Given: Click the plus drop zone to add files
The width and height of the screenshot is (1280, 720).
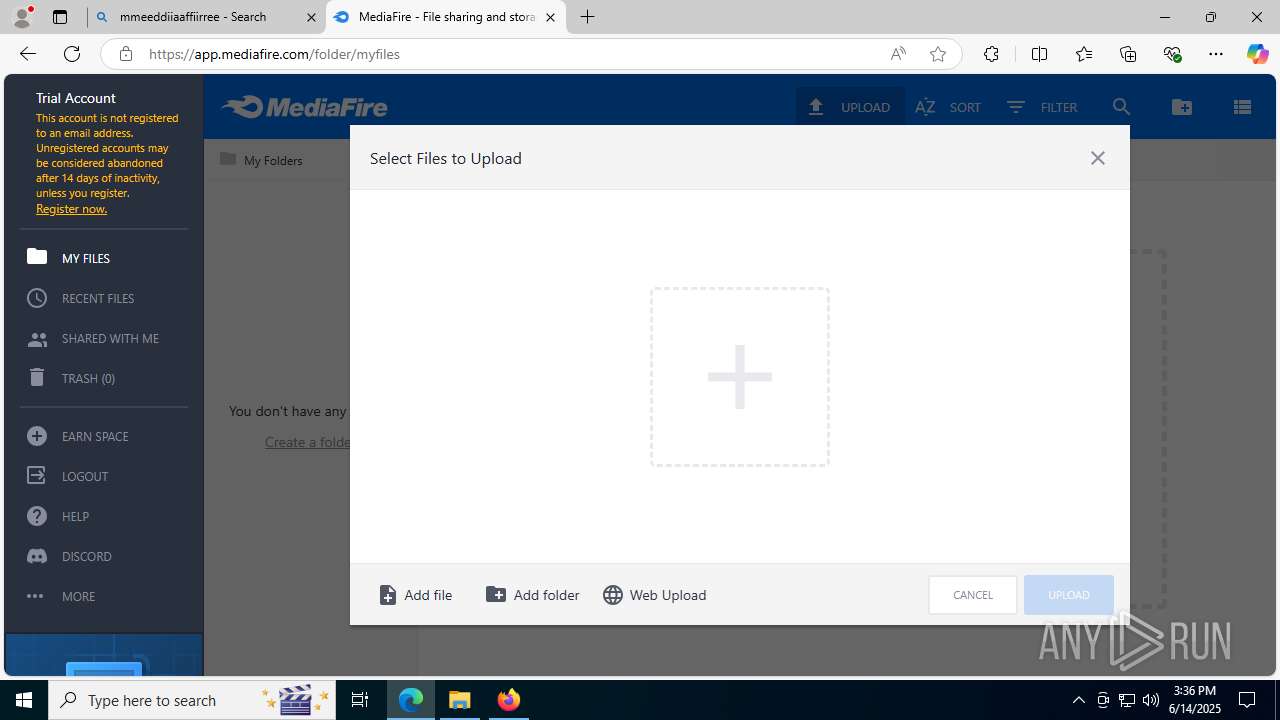Looking at the screenshot, I should pos(740,377).
